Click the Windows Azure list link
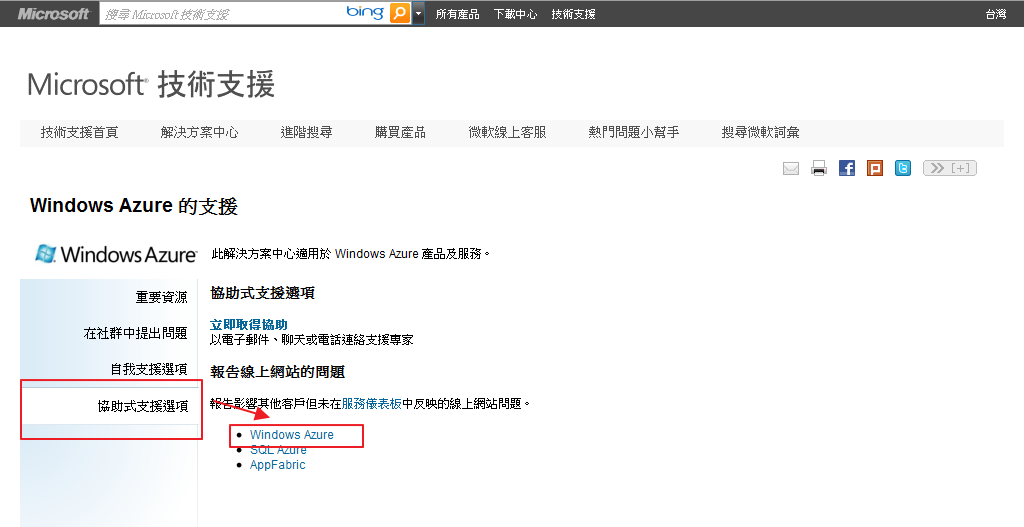1024x527 pixels. pyautogui.click(x=291, y=435)
